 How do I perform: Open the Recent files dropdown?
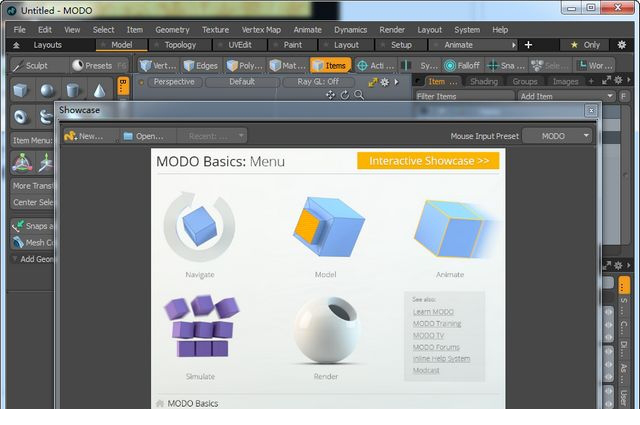[x=212, y=136]
